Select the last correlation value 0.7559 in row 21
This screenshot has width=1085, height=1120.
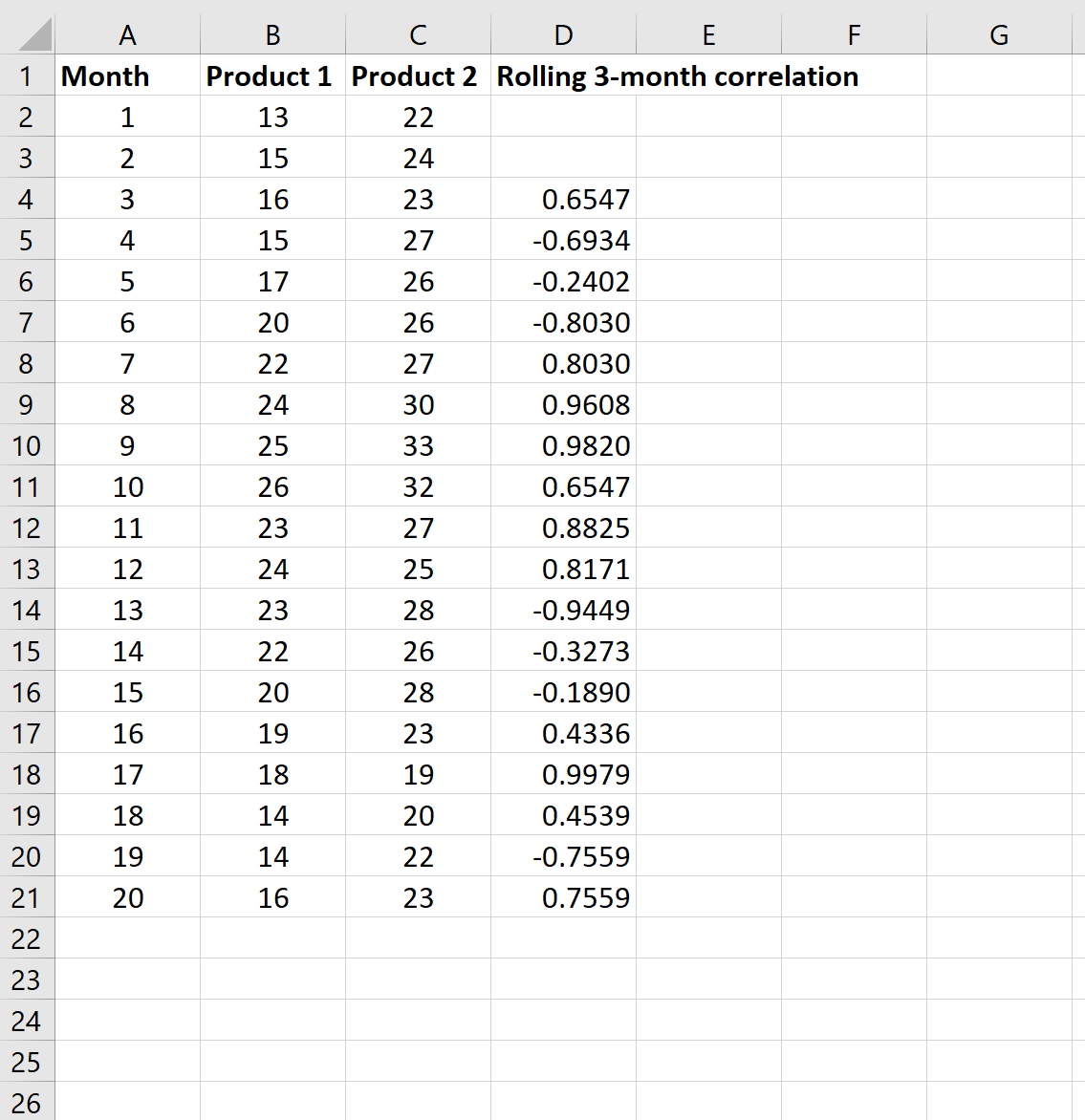563,897
